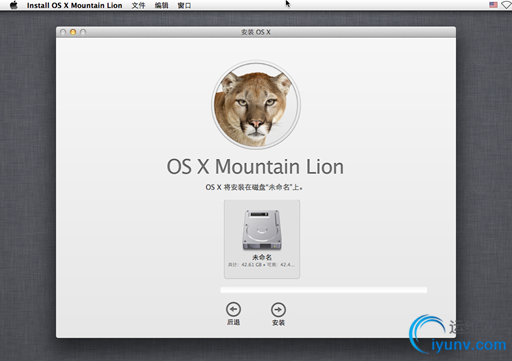Click the 后退 label
This screenshot has width=512, height=361.
point(233,322)
